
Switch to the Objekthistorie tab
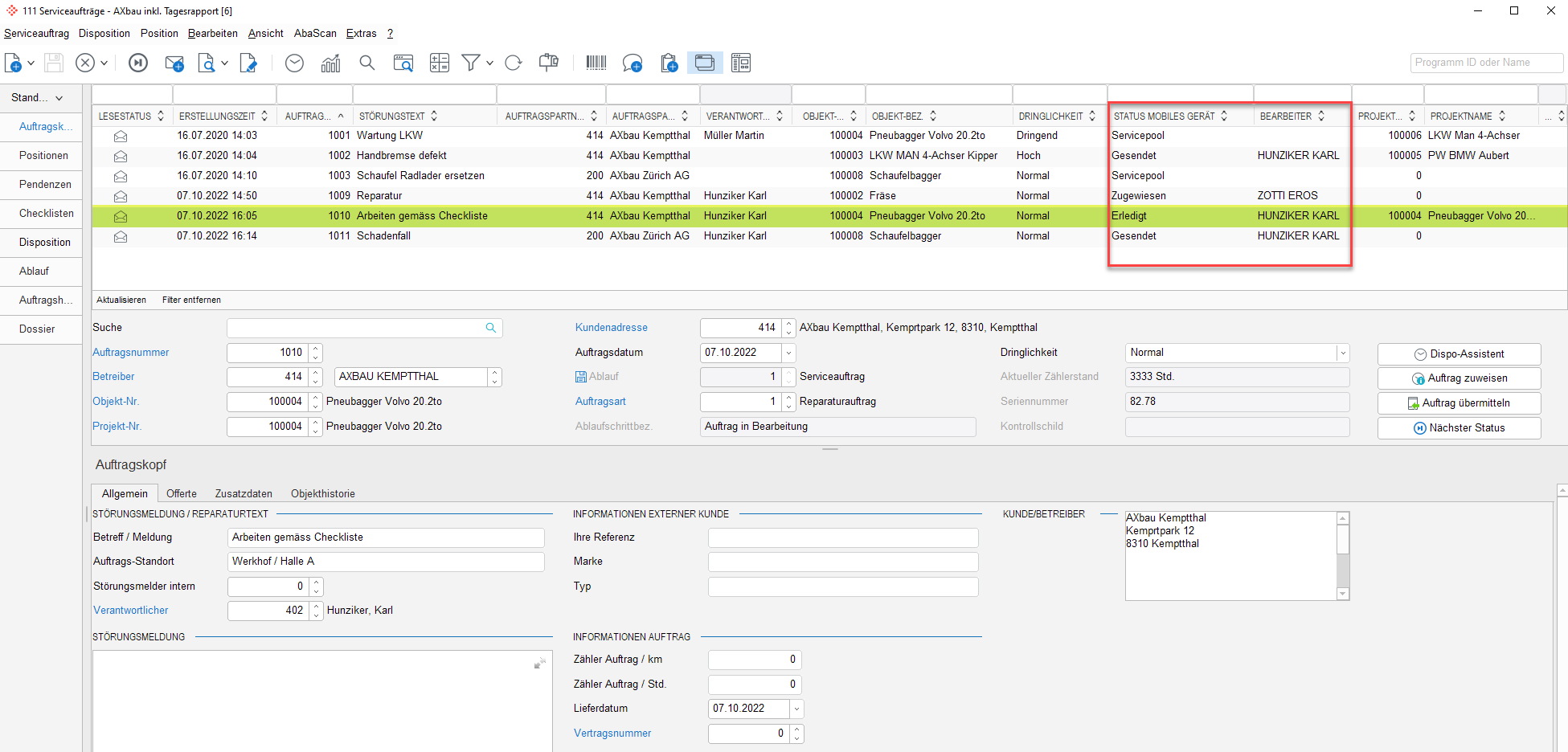click(x=323, y=493)
